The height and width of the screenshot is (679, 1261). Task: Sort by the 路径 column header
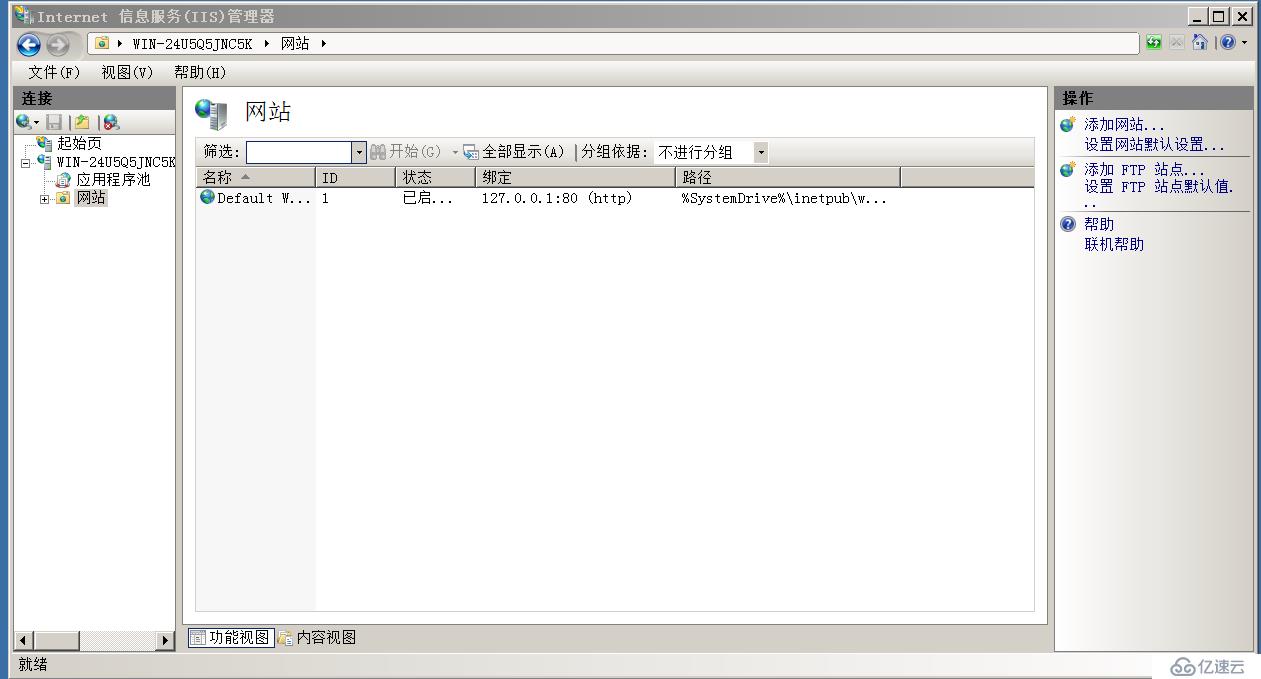pyautogui.click(x=788, y=177)
